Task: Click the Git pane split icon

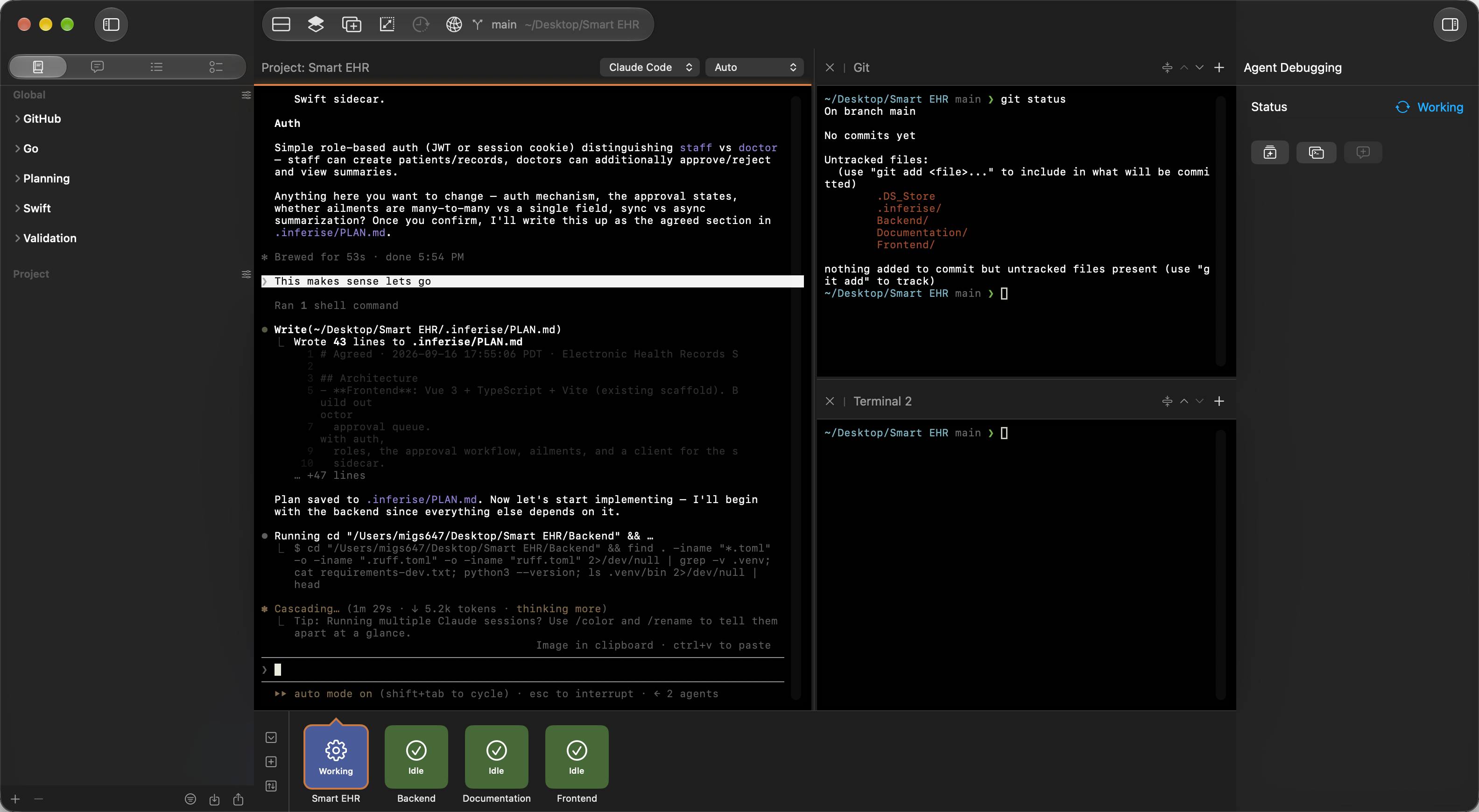Action: pos(1167,67)
